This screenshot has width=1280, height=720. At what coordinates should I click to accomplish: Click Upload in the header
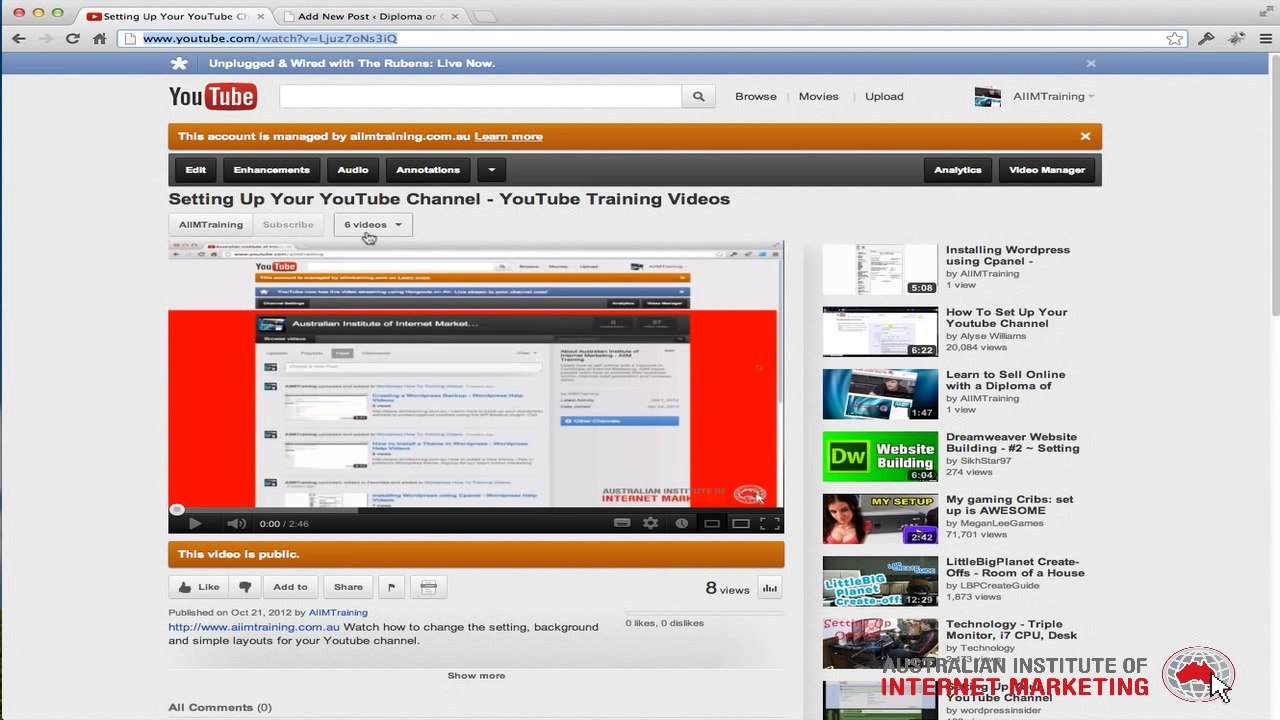tap(884, 96)
